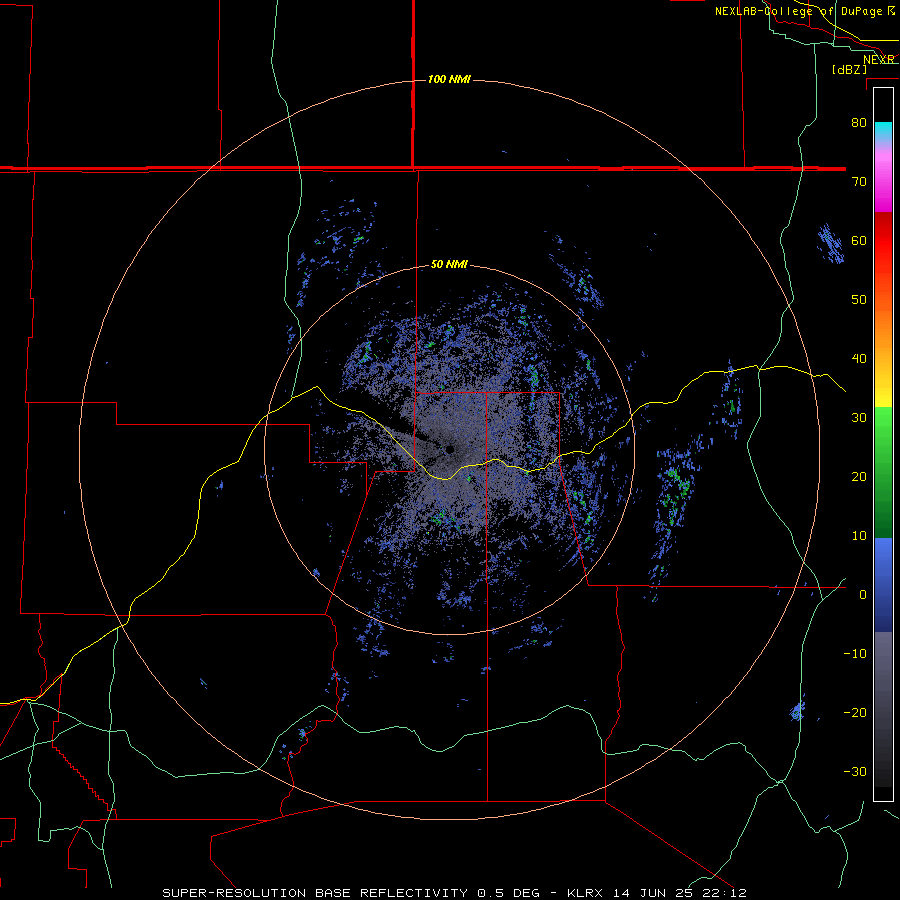The image size is (900, 900).
Task: Click the -10 value on dBZ scale
Action: (x=855, y=653)
